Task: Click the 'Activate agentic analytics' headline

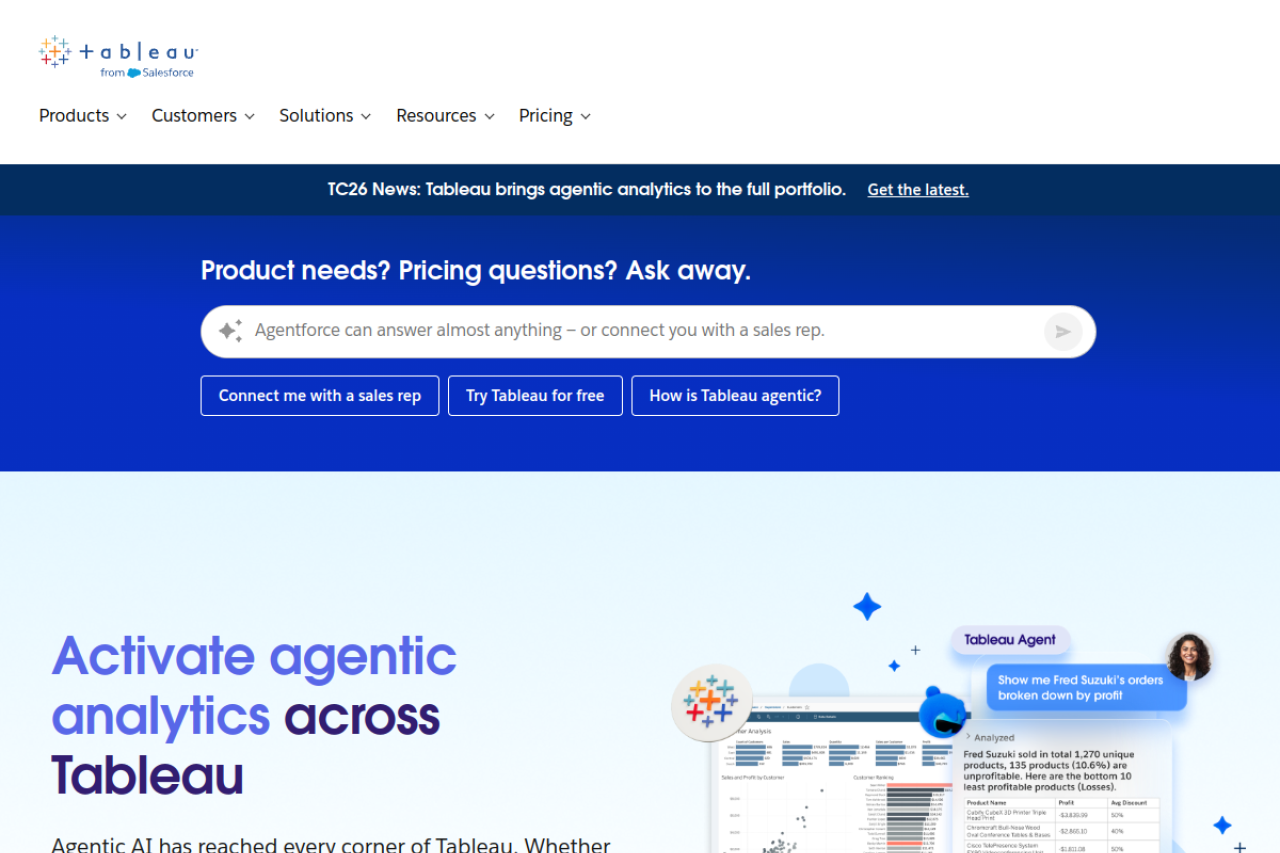Action: point(254,716)
